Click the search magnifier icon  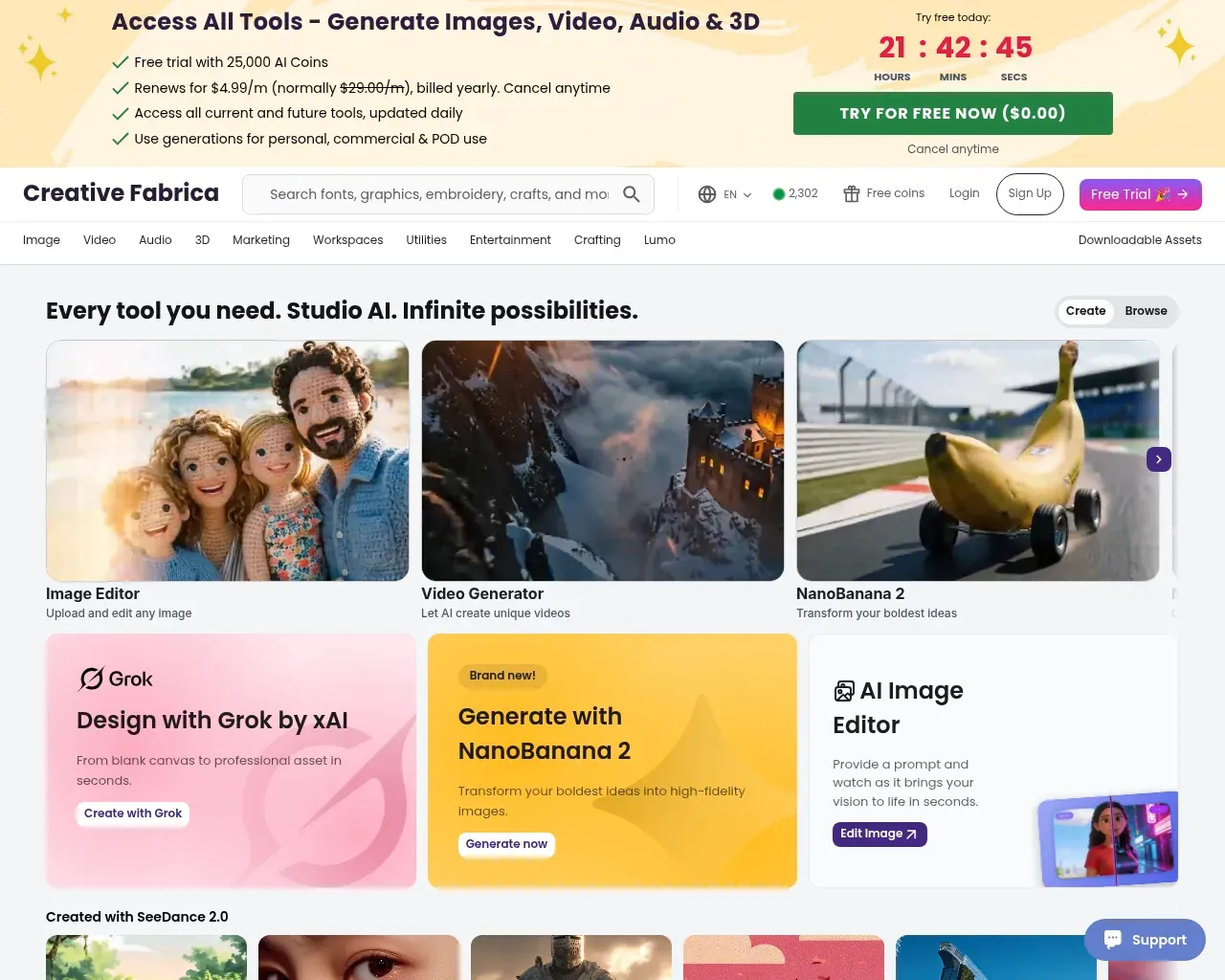632,194
